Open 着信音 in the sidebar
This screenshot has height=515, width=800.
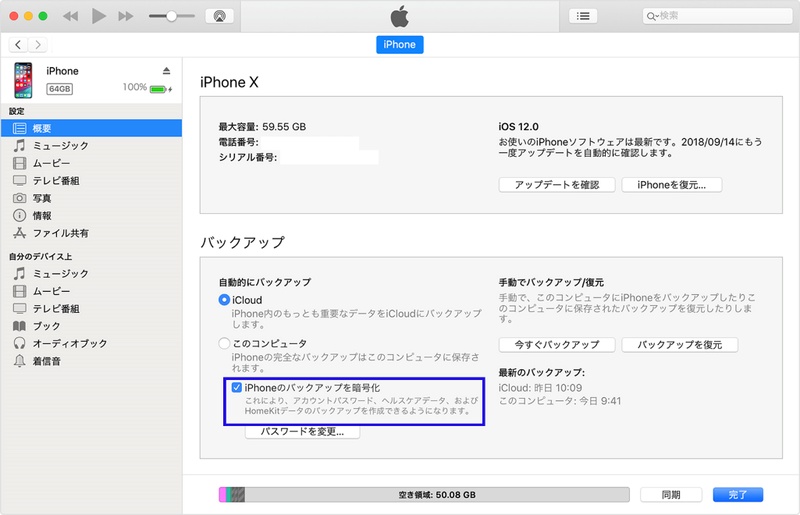(x=91, y=361)
